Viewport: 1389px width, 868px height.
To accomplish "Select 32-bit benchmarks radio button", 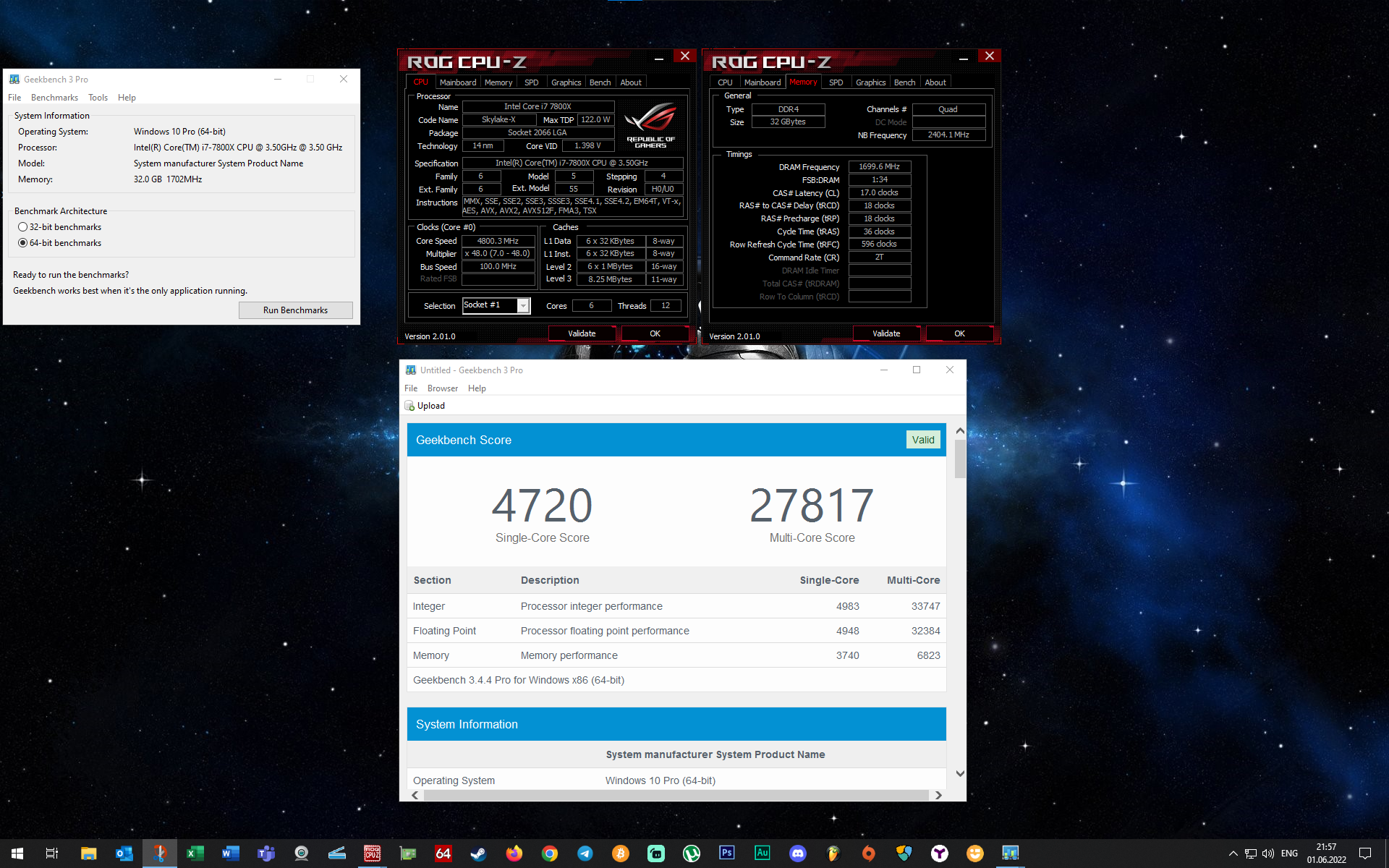I will tap(22, 227).
